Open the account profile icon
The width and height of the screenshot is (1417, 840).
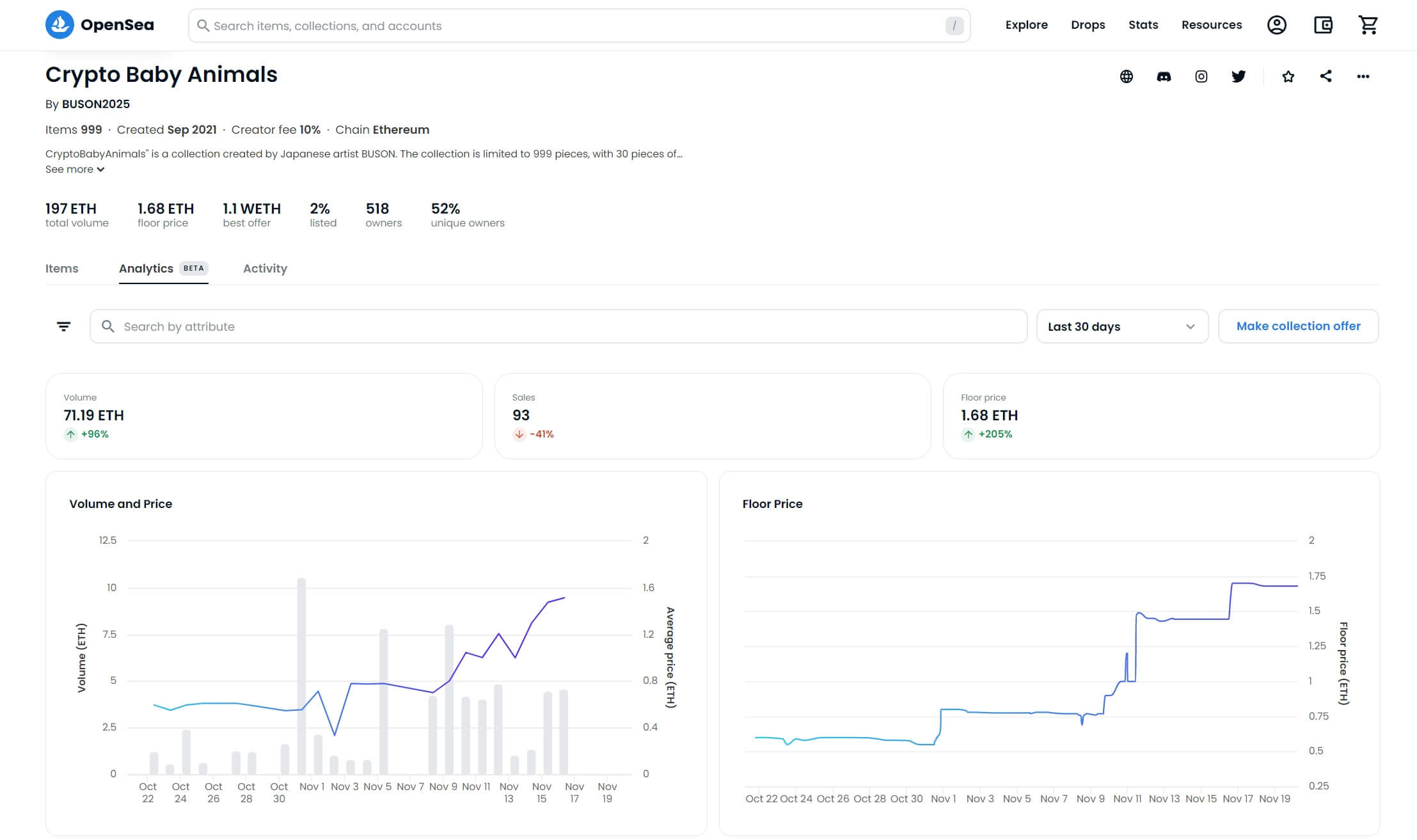pyautogui.click(x=1277, y=25)
